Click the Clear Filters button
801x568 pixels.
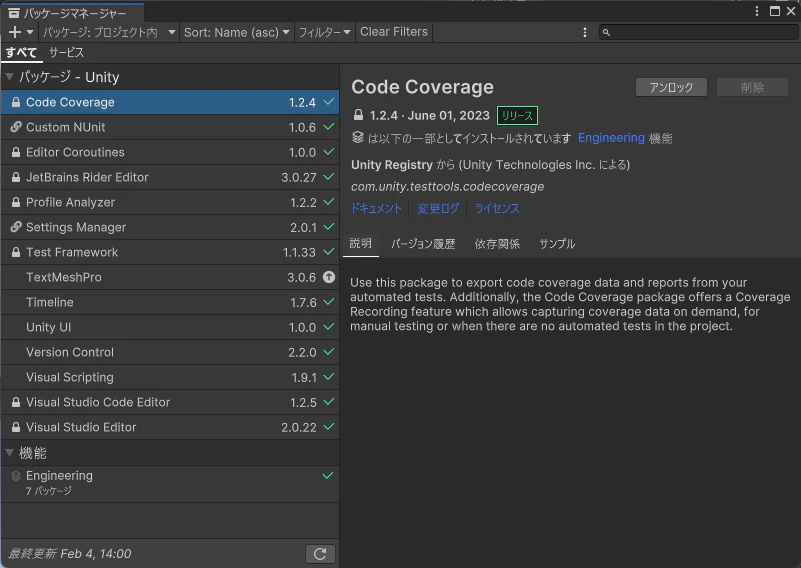[394, 32]
